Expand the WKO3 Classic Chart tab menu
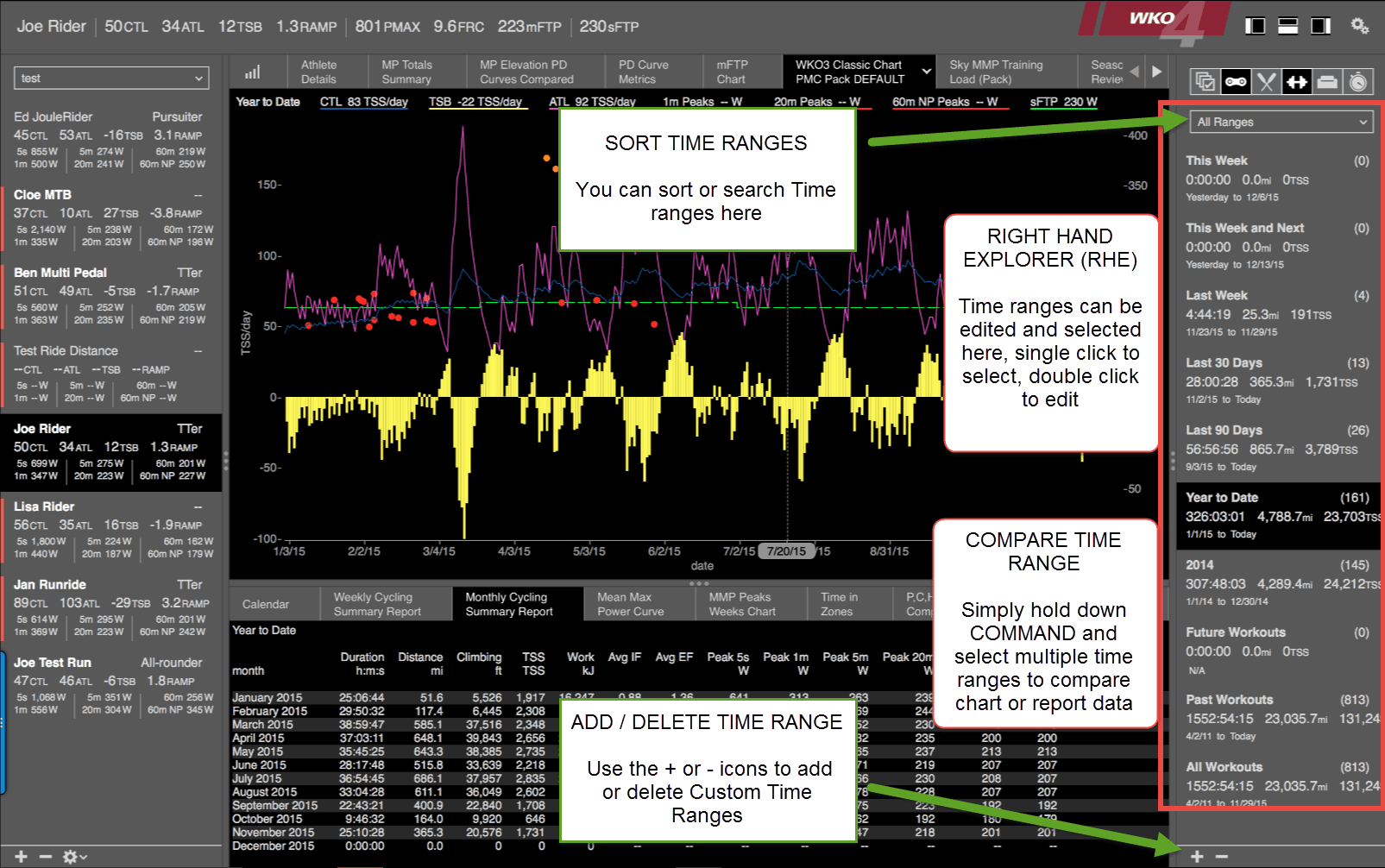Image resolution: width=1385 pixels, height=868 pixels. (x=927, y=72)
